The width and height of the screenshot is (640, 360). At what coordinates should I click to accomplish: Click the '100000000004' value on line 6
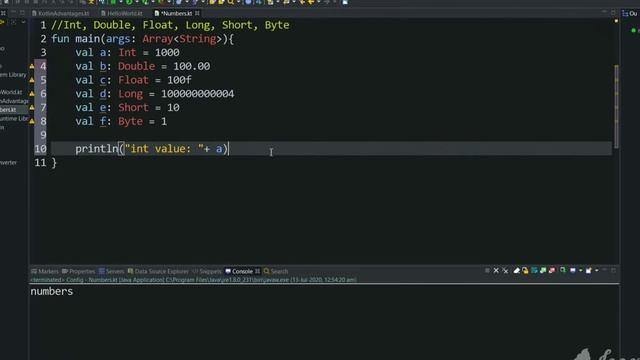(198, 94)
